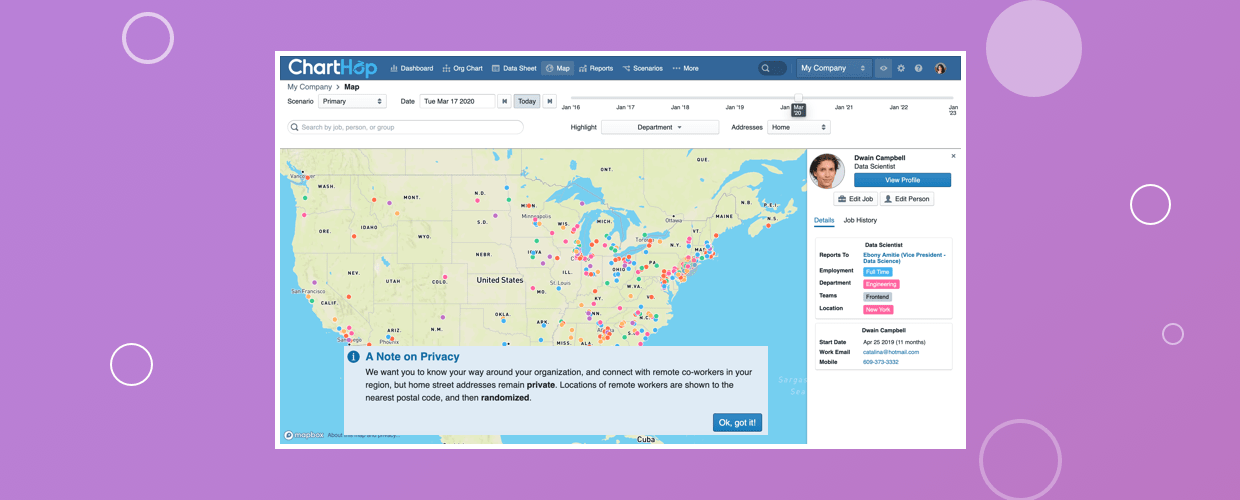Open the Scenario Primary dropdown
Viewport: 1240px width, 500px height.
(x=352, y=101)
